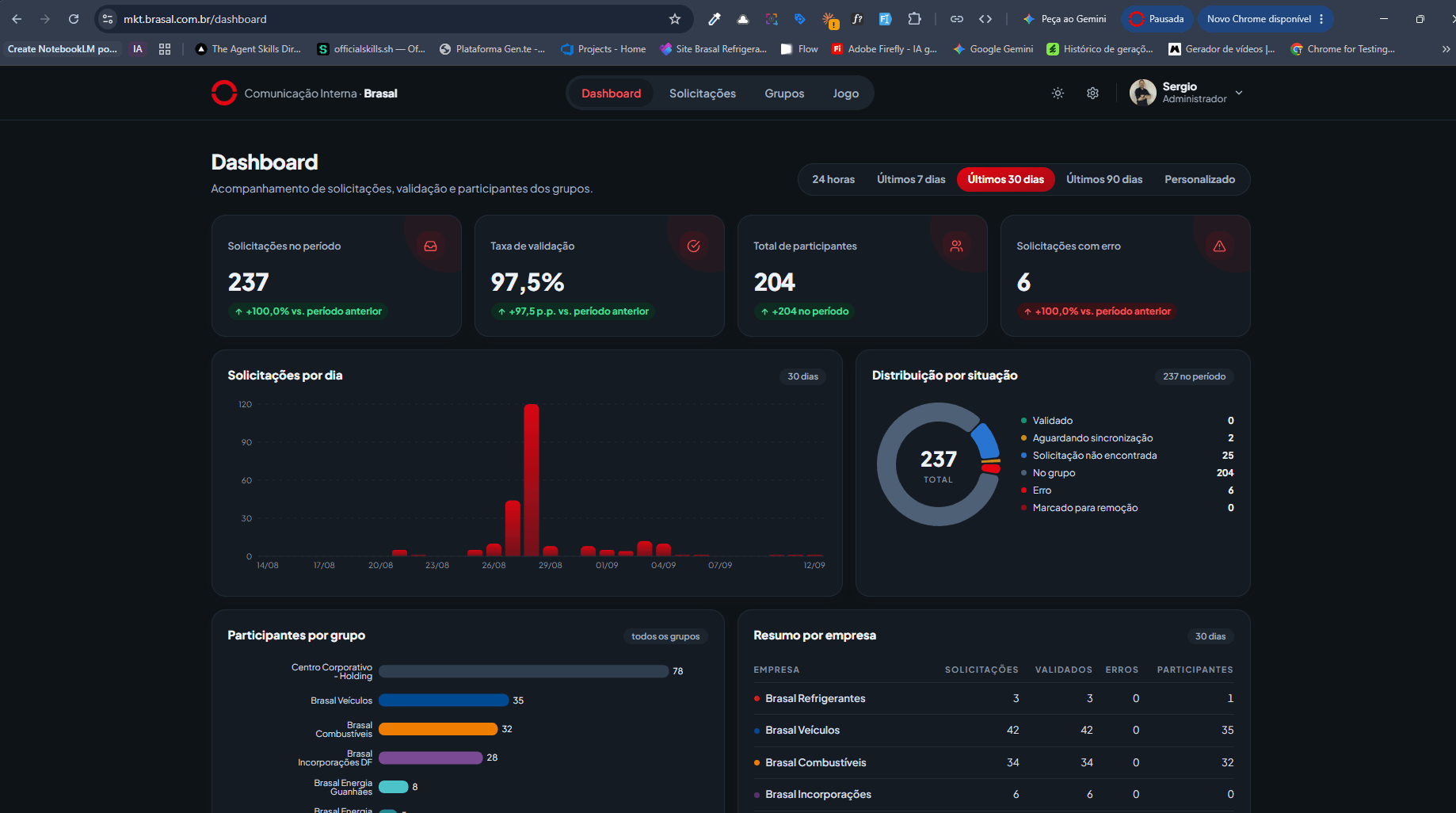Select the Dashboard navigation tab
The image size is (1456, 813).
(x=611, y=94)
